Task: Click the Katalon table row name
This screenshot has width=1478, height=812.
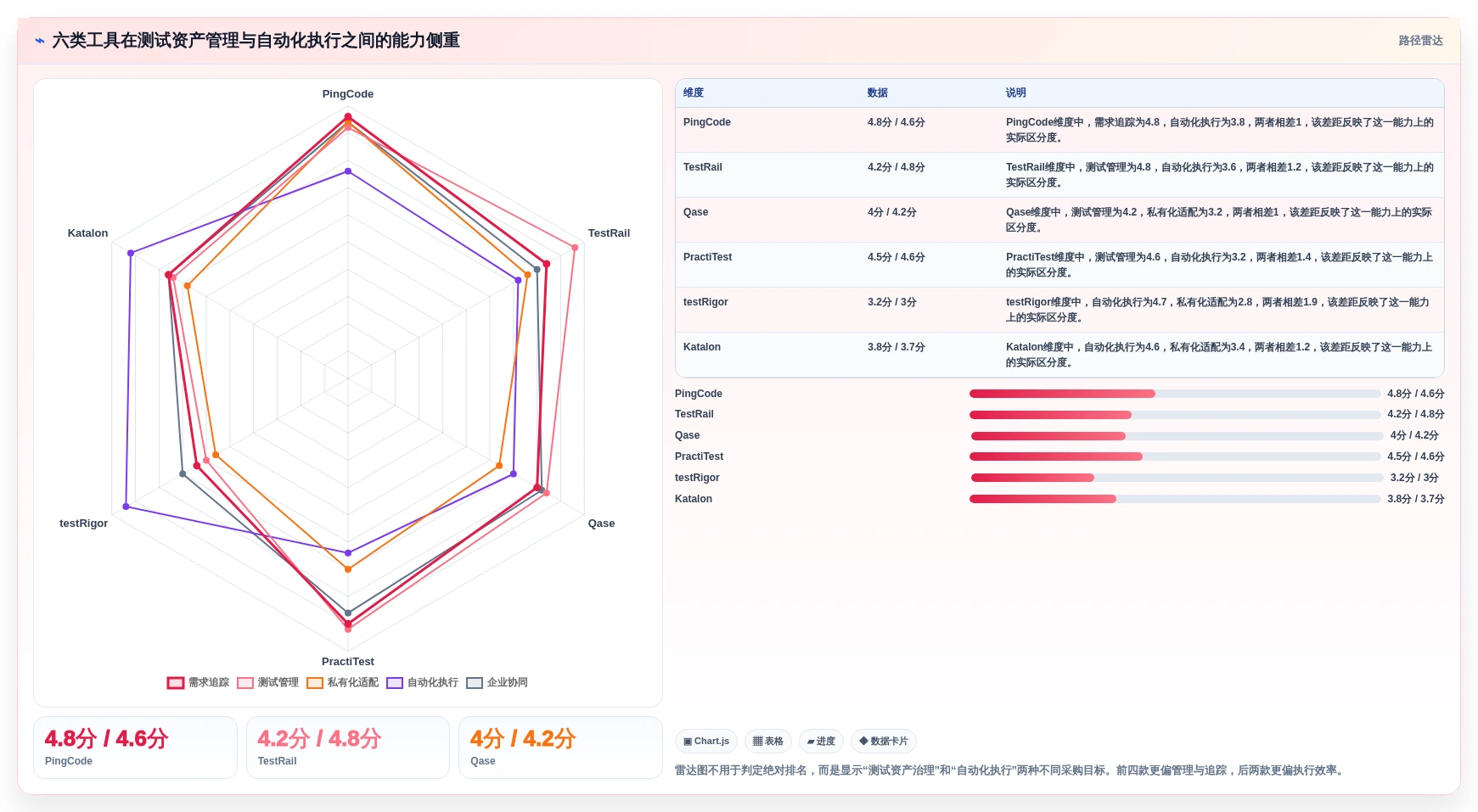Action: (x=702, y=347)
